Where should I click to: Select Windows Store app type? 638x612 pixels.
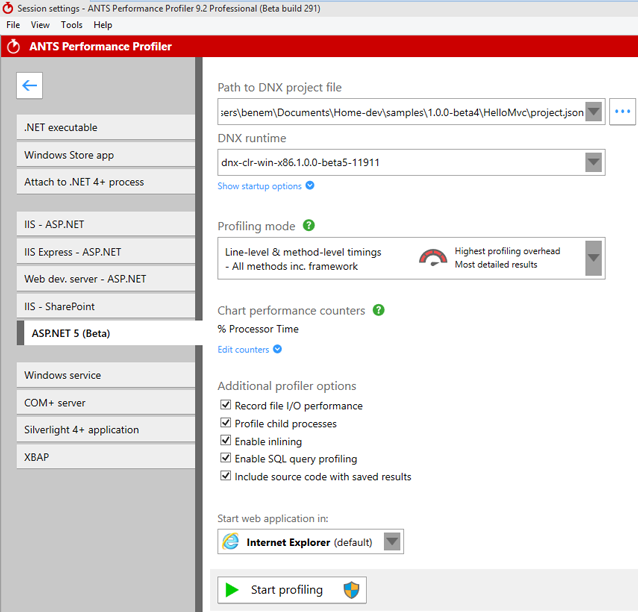[106, 155]
